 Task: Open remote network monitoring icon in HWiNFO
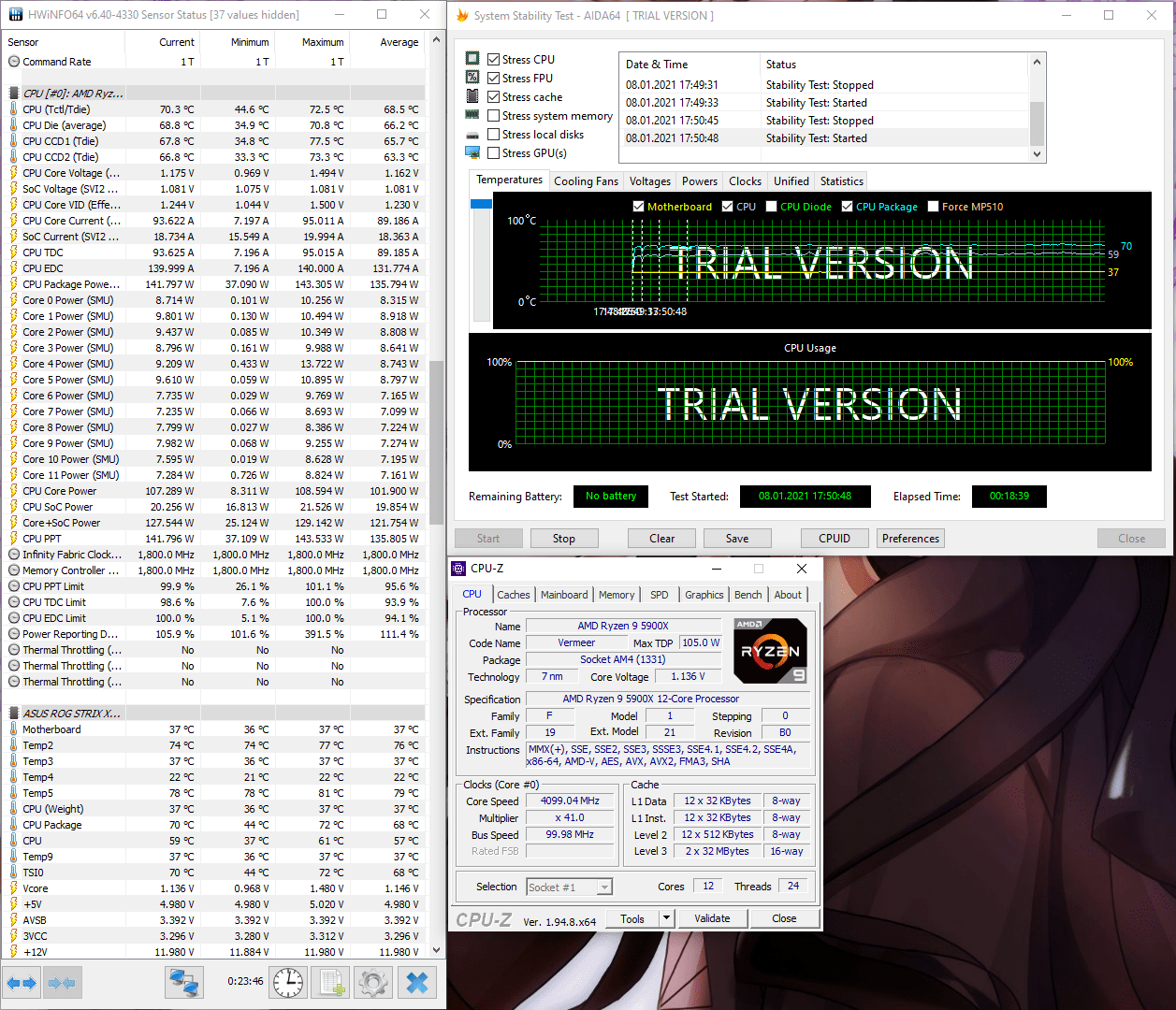pos(184,983)
